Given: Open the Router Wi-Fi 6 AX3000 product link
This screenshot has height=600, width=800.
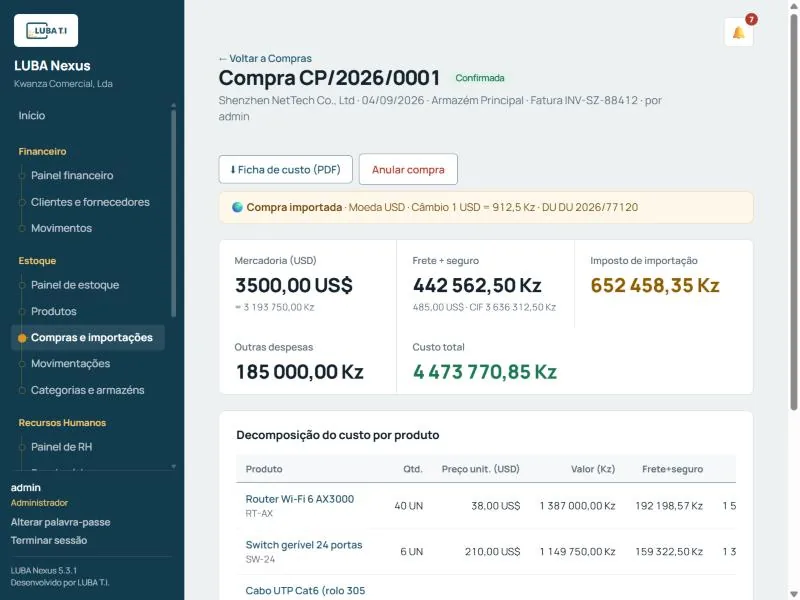Looking at the screenshot, I should tap(299, 499).
